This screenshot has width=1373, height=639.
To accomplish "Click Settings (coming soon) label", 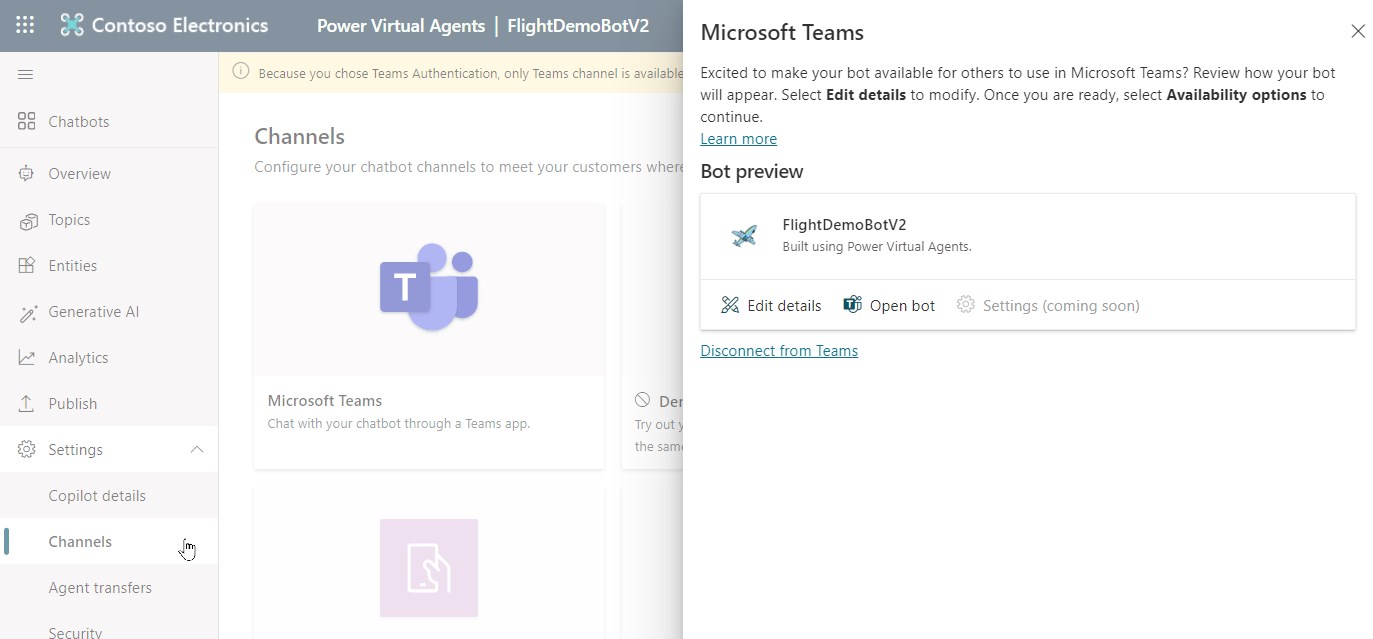I will 1061,306.
